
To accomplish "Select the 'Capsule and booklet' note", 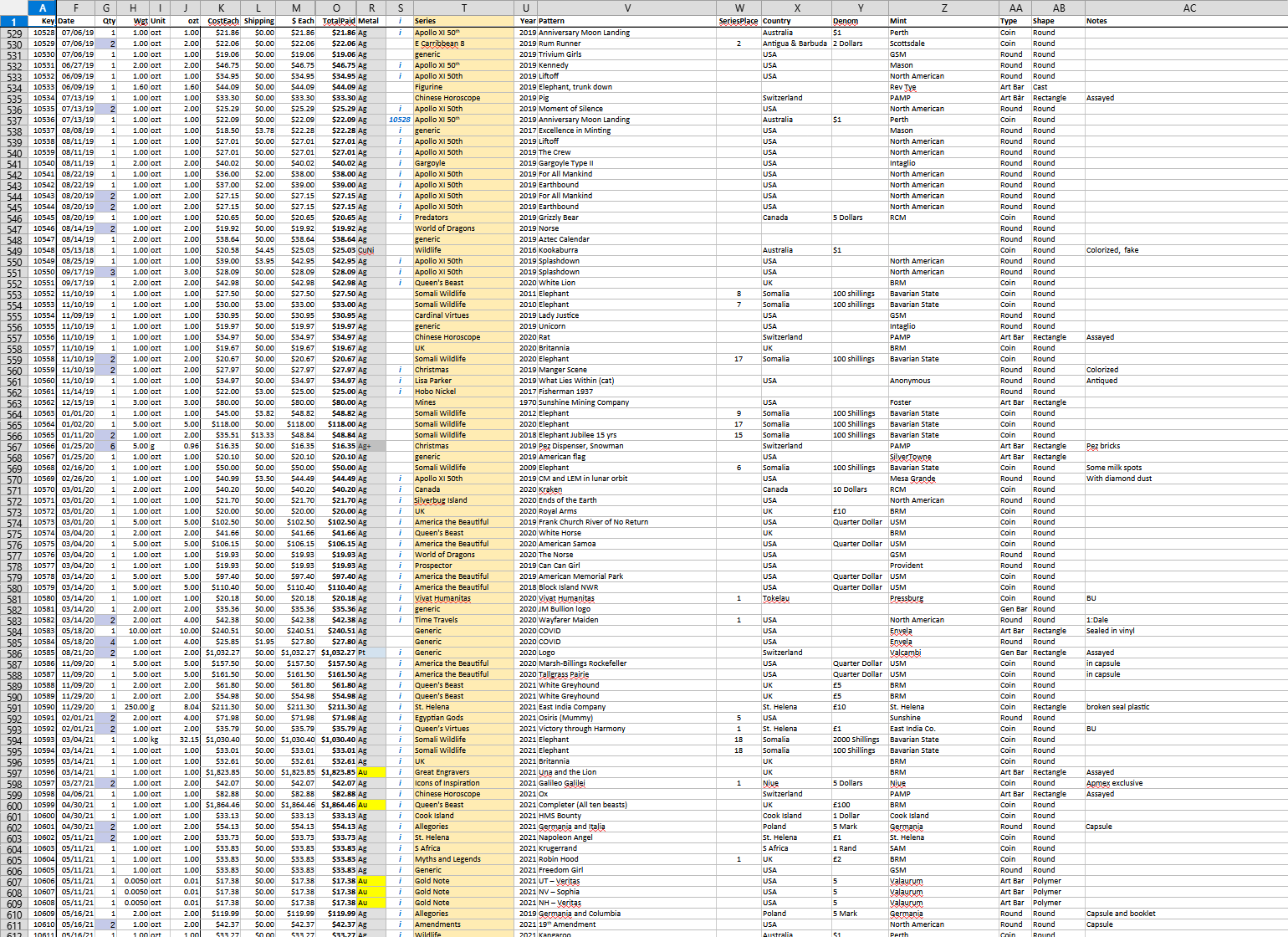I will pos(1189,914).
